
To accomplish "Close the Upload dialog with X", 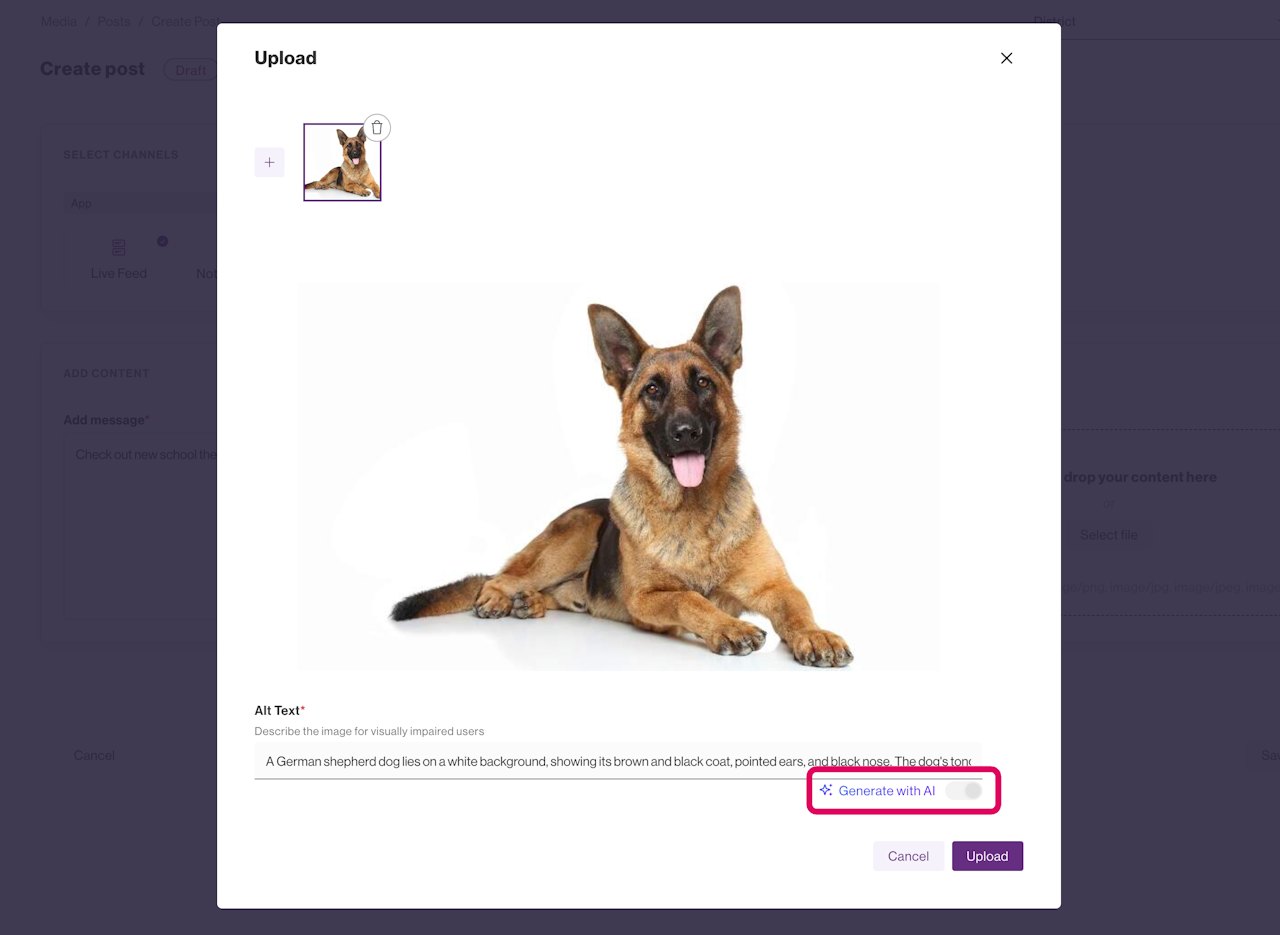I will tap(1007, 58).
